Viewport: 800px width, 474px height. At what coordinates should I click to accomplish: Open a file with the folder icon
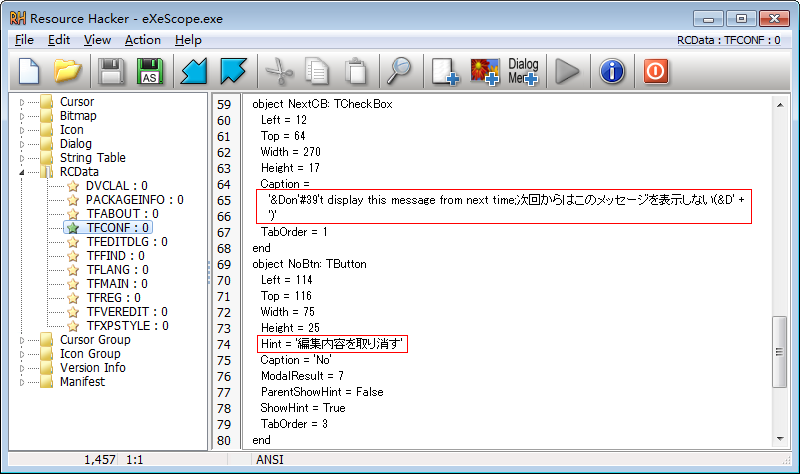68,71
